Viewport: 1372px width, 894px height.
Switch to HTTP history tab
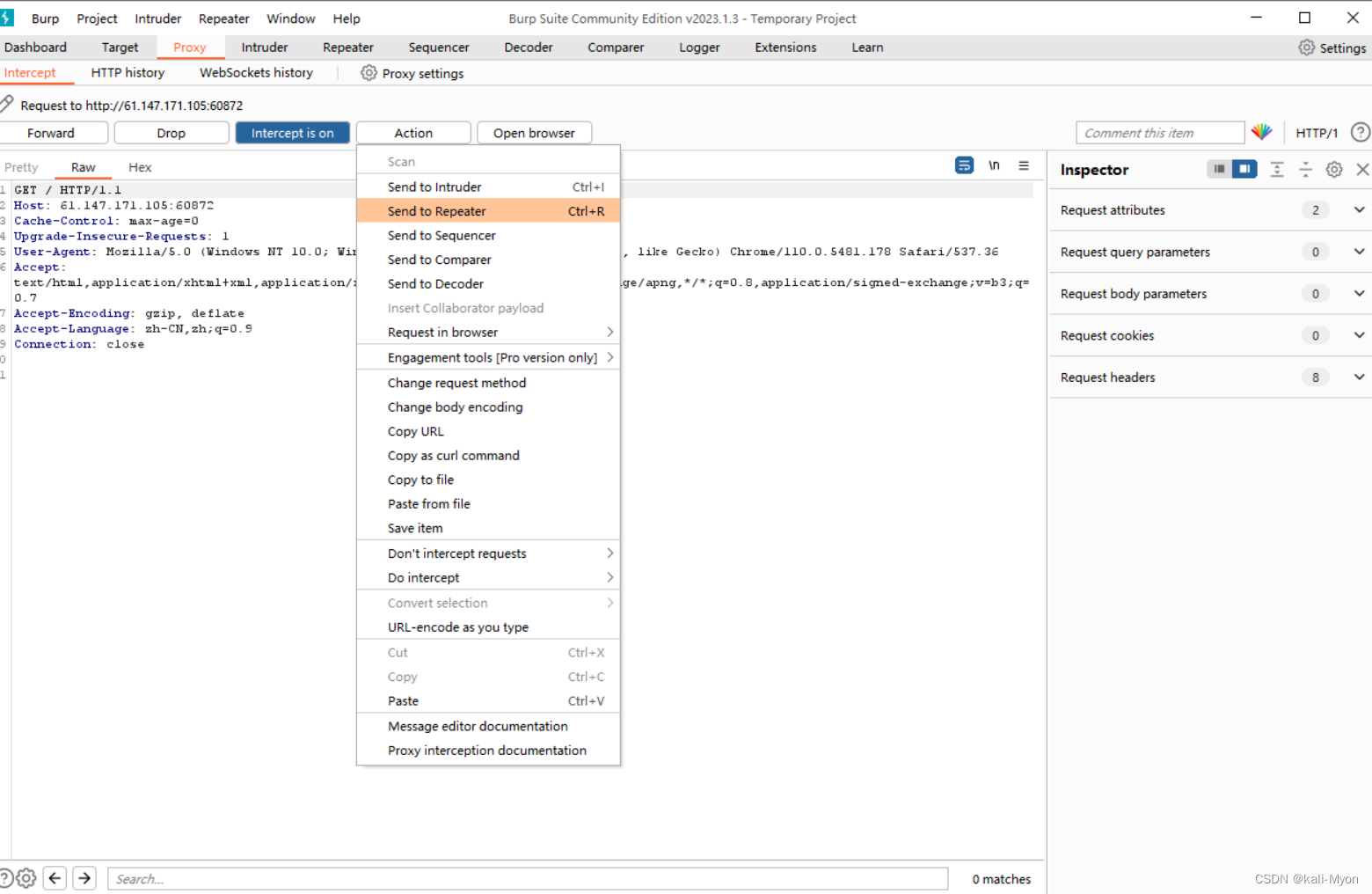click(x=128, y=73)
